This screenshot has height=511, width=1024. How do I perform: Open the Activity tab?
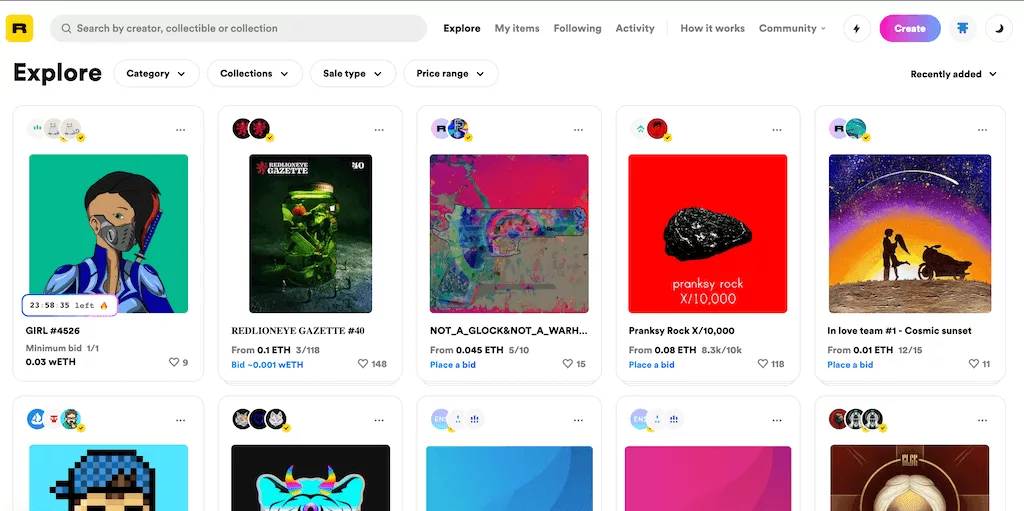coord(635,28)
